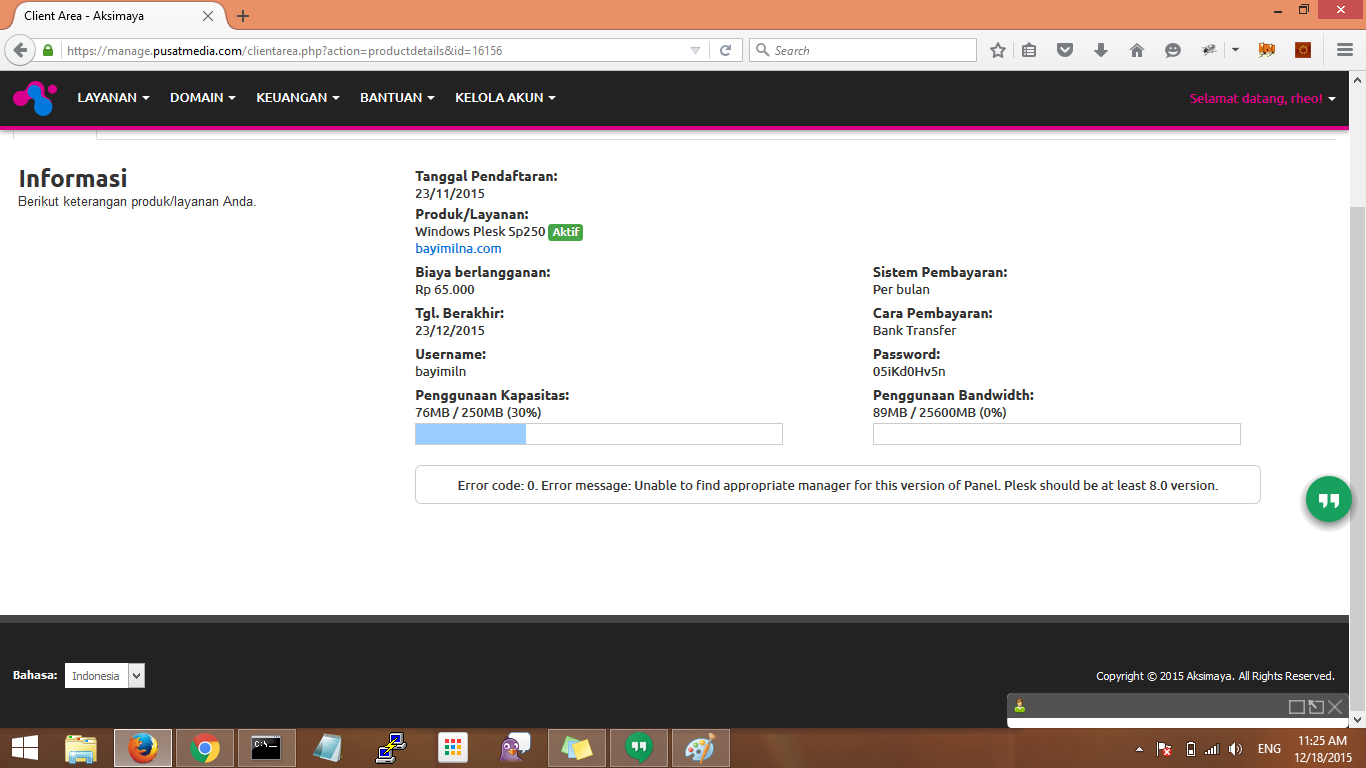Open Hangouts from the taskbar

(x=639, y=748)
